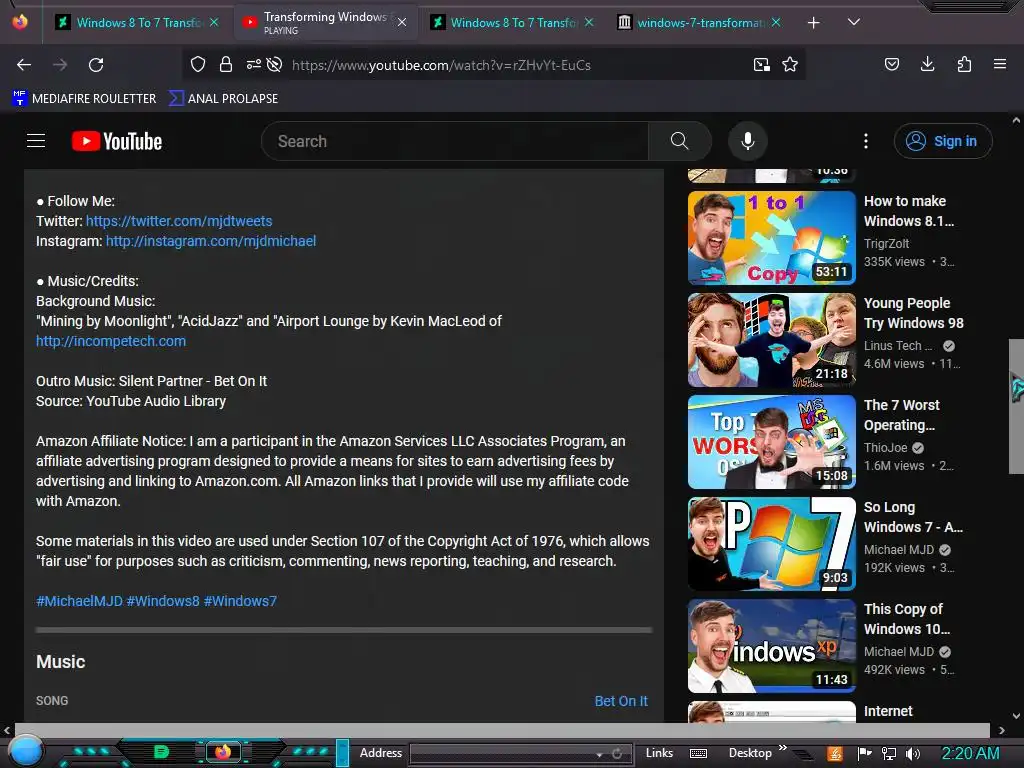Open the volume speaker tray icon
1024x768 pixels.
point(912,754)
